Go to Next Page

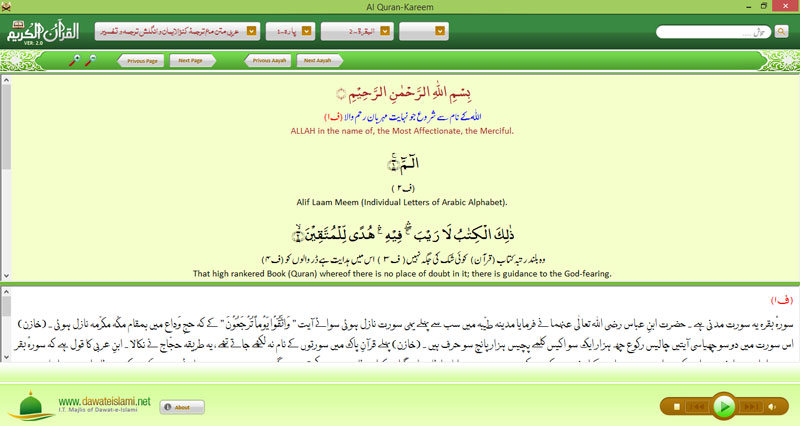192,61
